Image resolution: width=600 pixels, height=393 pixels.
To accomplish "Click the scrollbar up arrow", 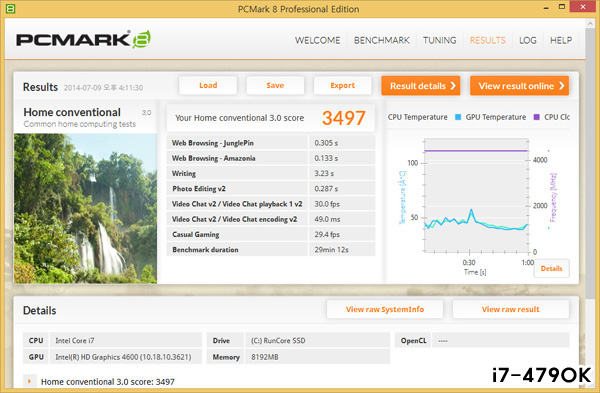I will pos(590,24).
